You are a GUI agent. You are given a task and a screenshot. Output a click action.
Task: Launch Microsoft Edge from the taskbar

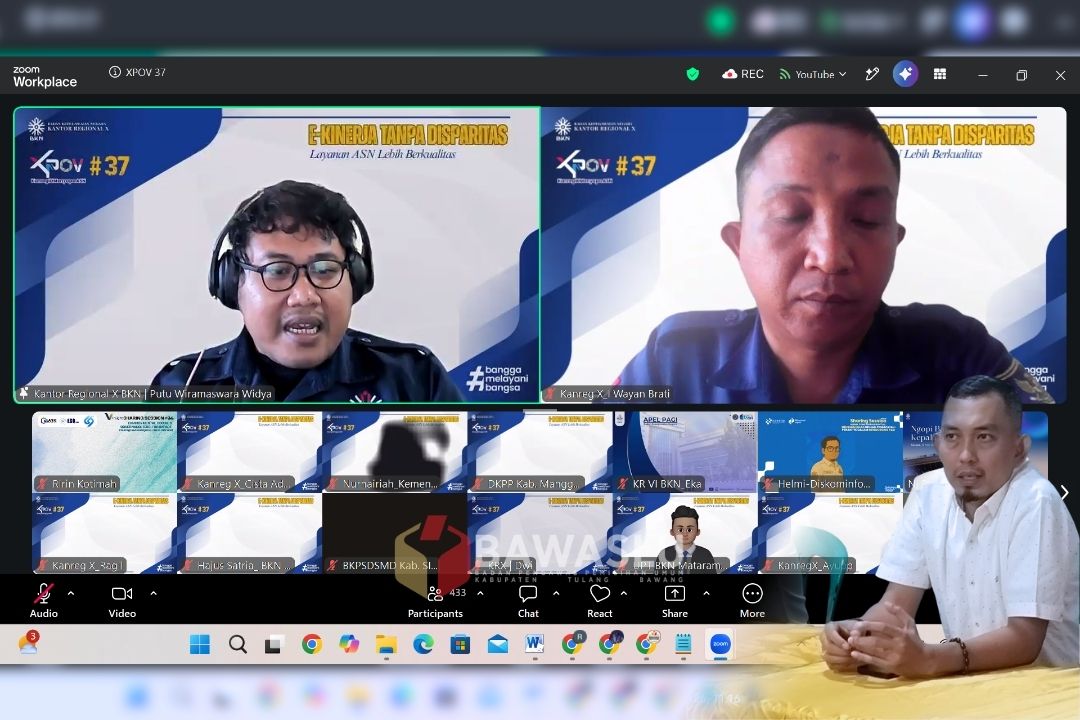[423, 644]
